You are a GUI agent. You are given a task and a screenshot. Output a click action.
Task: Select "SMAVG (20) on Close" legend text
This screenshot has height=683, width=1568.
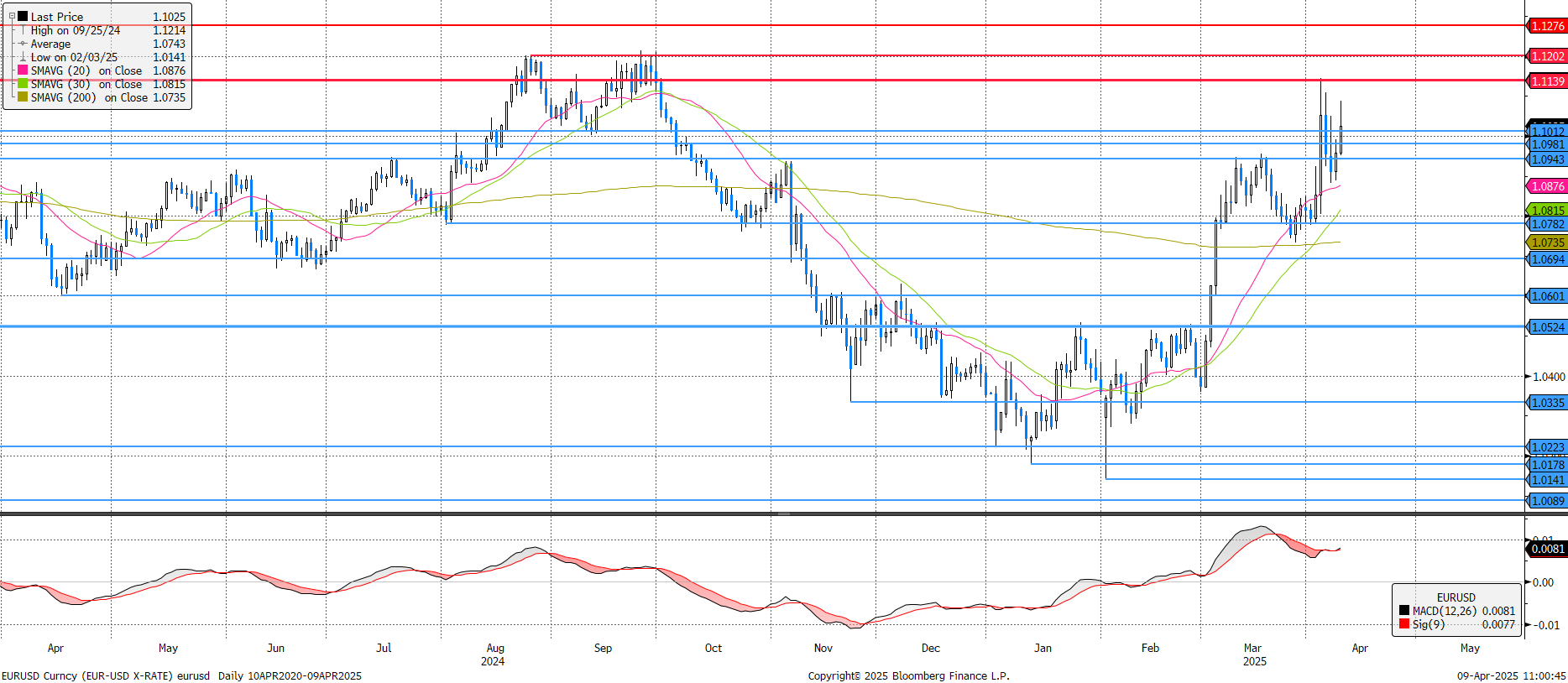86,70
